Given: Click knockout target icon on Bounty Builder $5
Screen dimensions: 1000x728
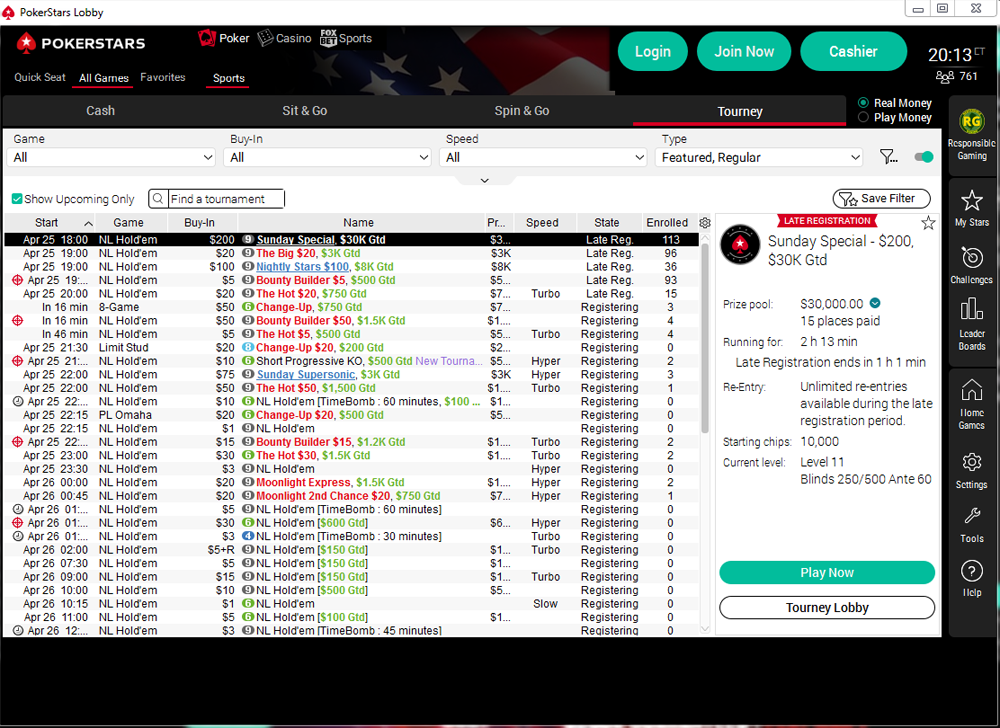Looking at the screenshot, I should pos(17,280).
